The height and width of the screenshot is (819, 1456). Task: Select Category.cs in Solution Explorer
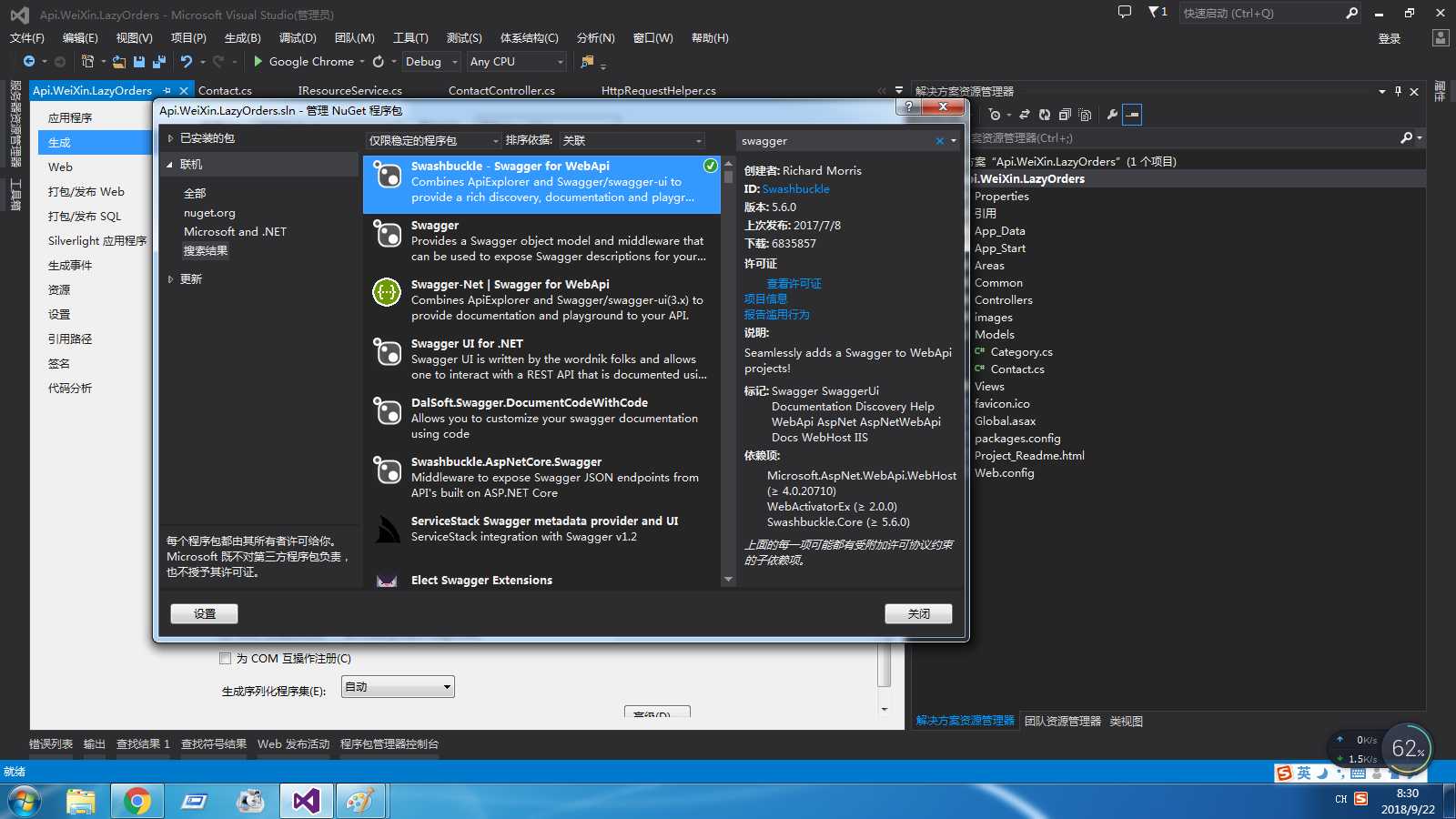[1021, 351]
